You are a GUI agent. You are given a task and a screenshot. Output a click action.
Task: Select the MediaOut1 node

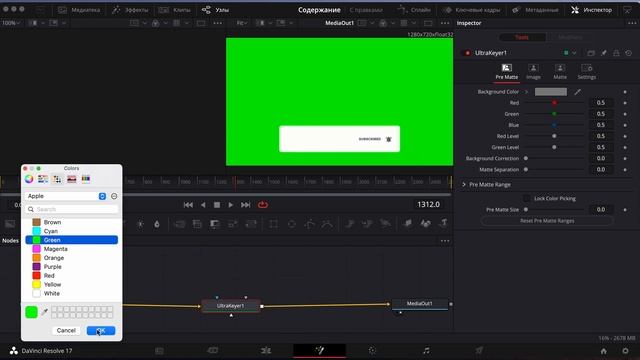tap(420, 304)
